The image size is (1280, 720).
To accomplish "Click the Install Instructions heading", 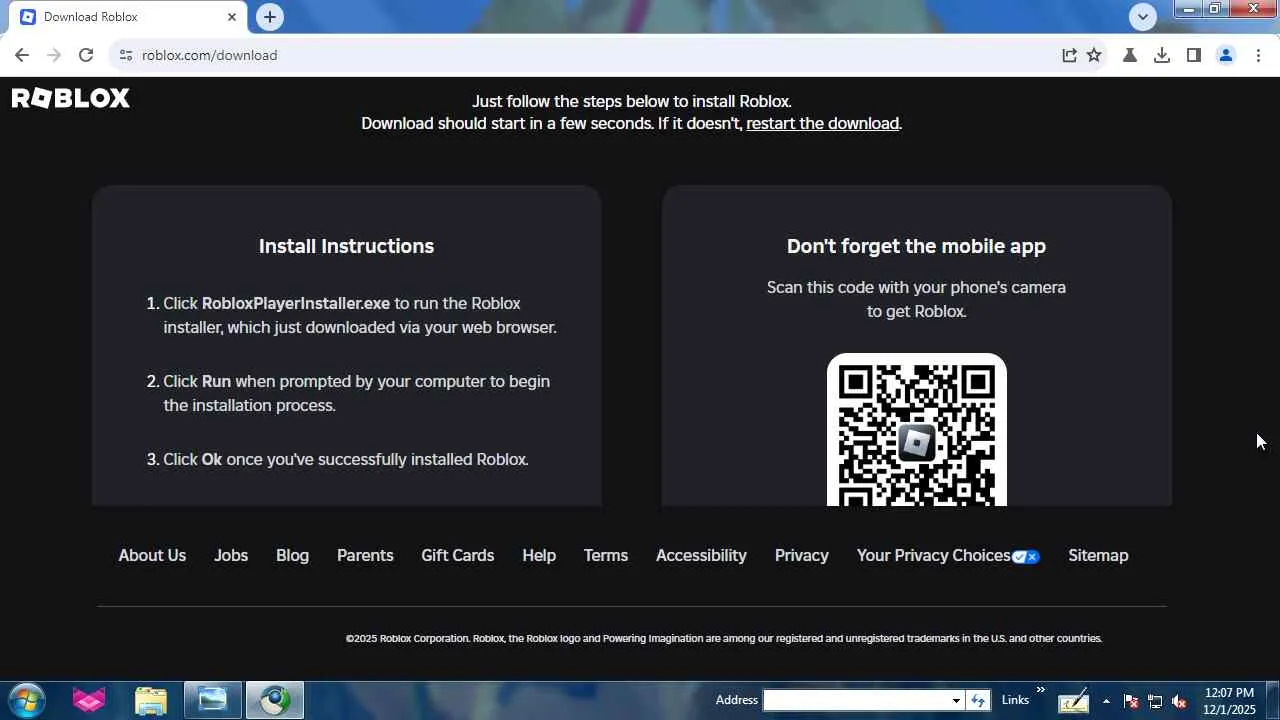I will click(x=346, y=246).
